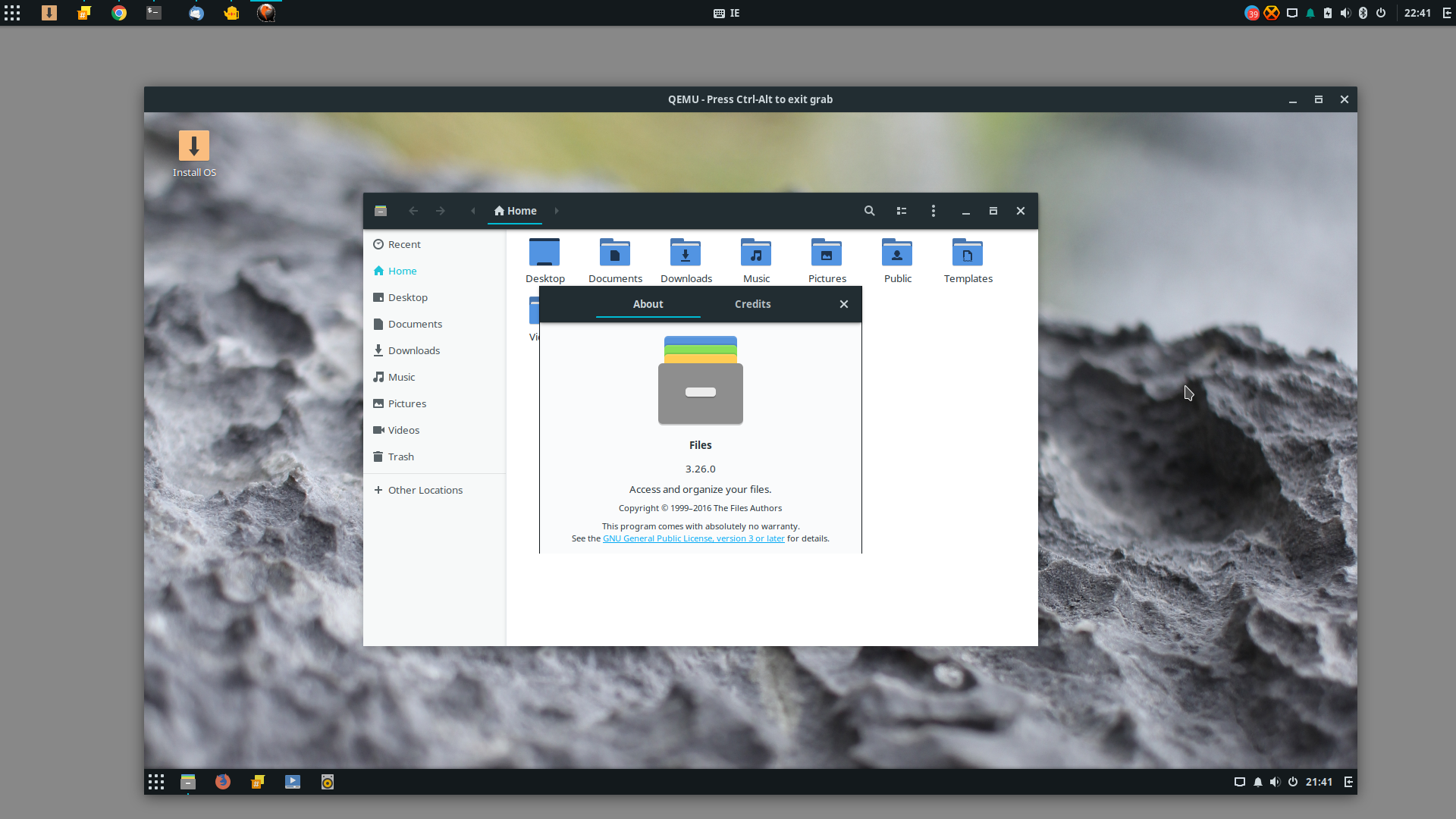
Task: Launch Google Chrome from the host panel
Action: 119,13
